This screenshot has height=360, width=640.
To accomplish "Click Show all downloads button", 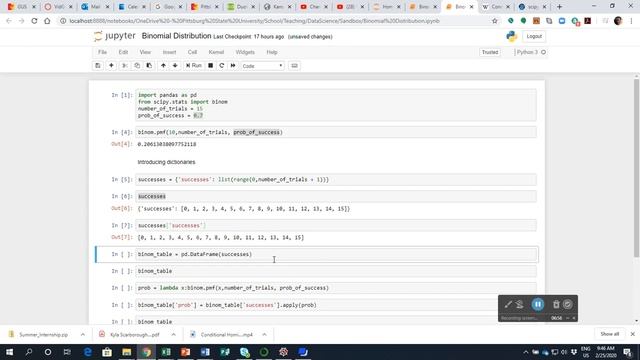I will [x=609, y=334].
